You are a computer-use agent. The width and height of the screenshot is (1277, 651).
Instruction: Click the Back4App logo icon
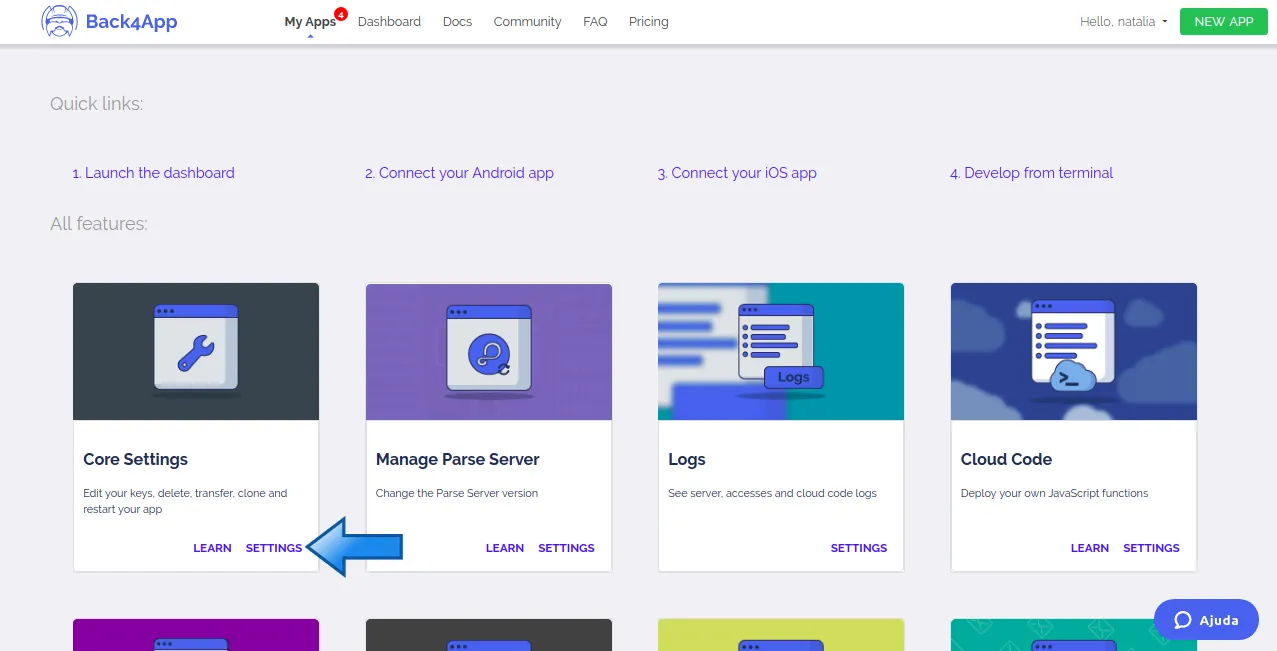point(60,21)
